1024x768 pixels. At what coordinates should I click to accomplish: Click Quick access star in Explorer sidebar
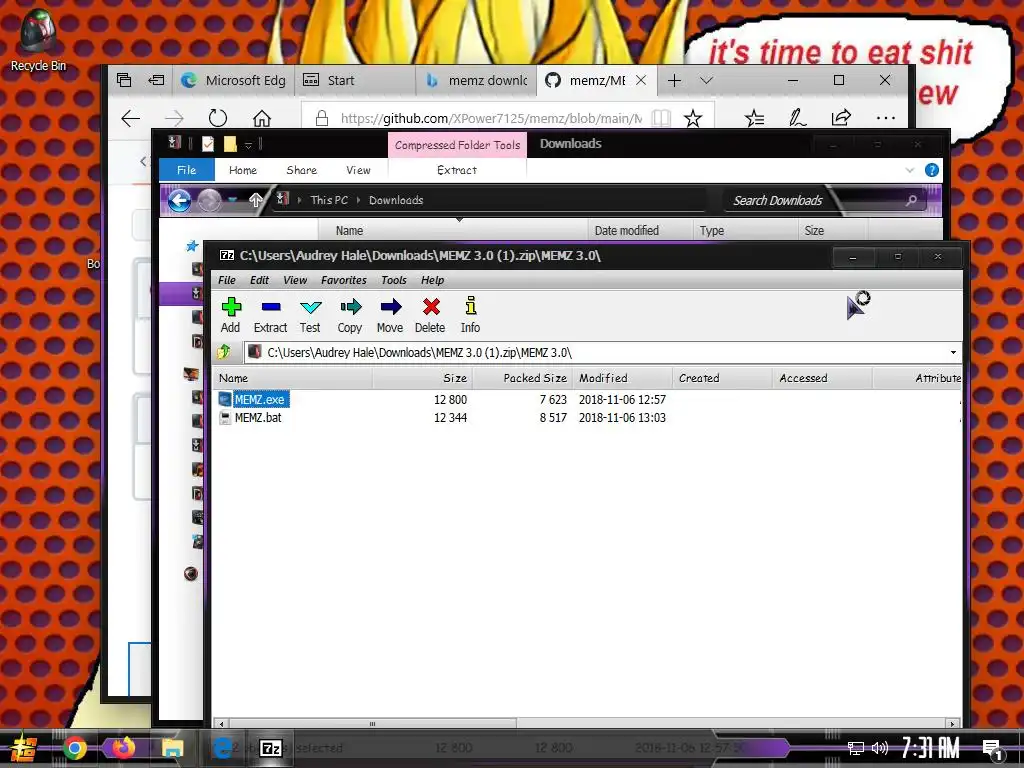coord(192,246)
